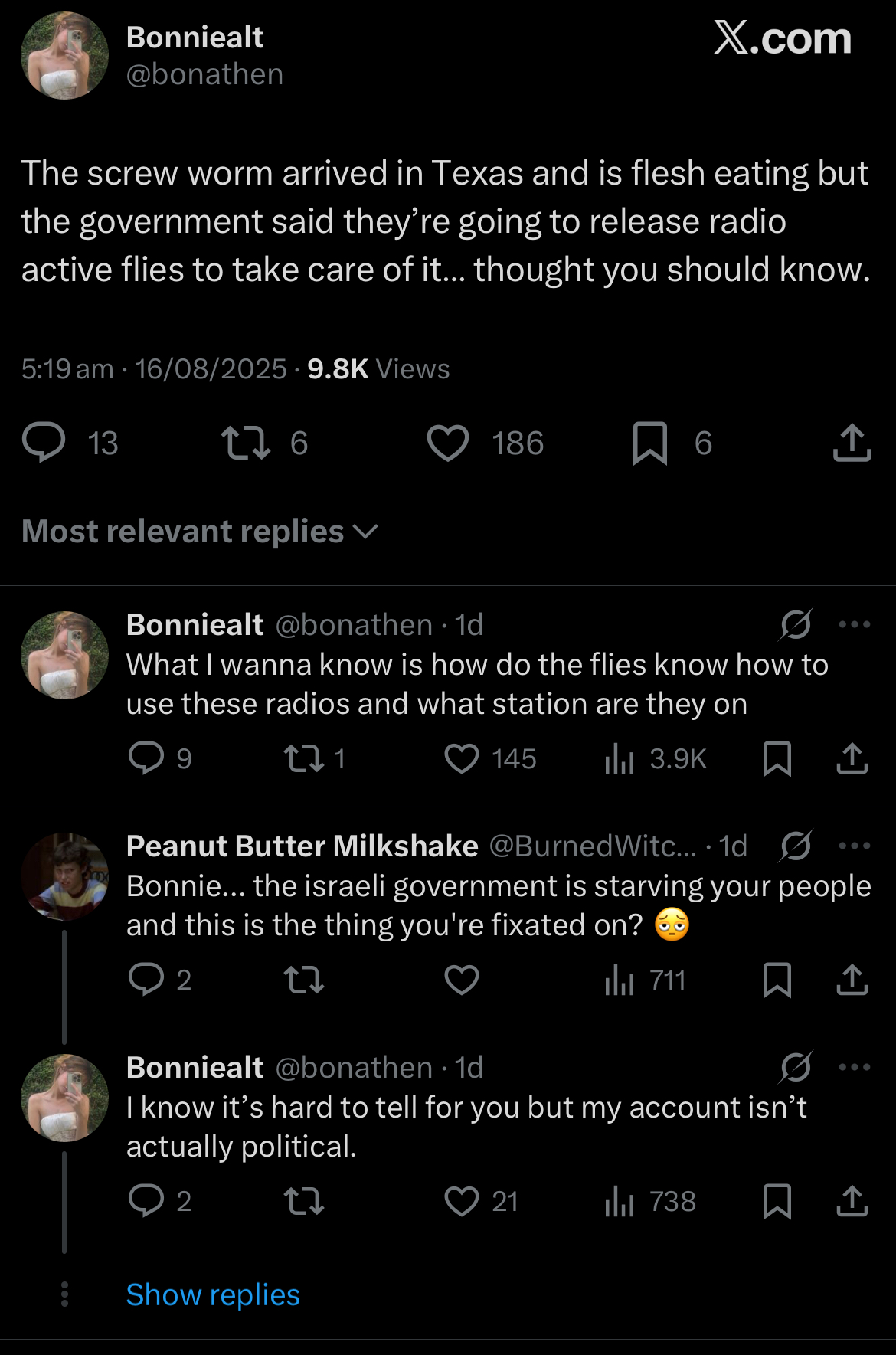Open Bonniealt's profile picture at top

(x=64, y=55)
